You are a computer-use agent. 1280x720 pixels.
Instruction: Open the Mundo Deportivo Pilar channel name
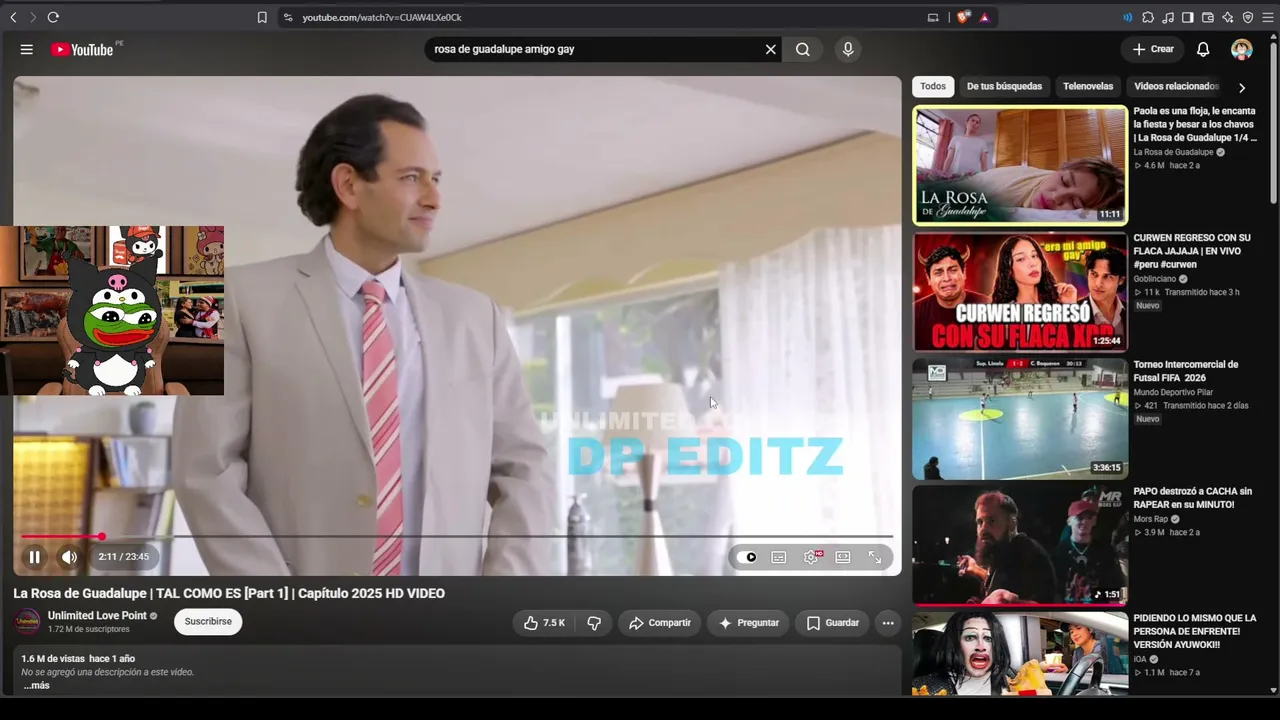click(x=1173, y=392)
